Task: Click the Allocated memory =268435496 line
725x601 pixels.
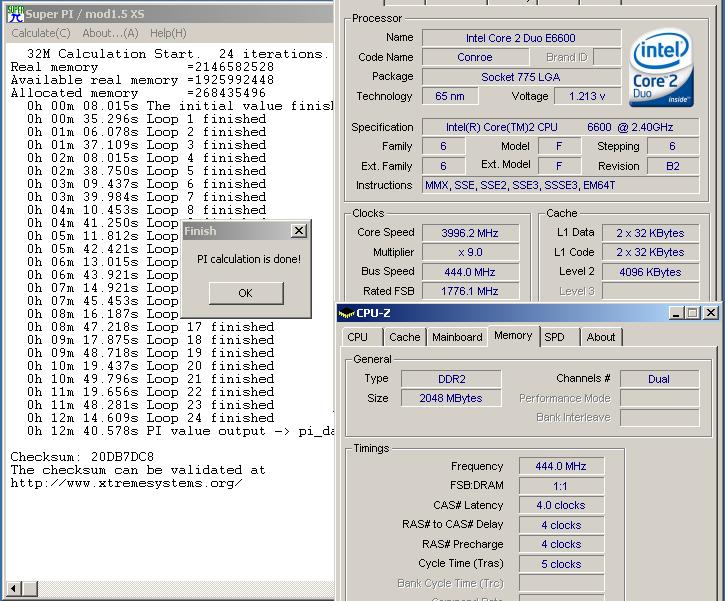Action: click(x=138, y=93)
